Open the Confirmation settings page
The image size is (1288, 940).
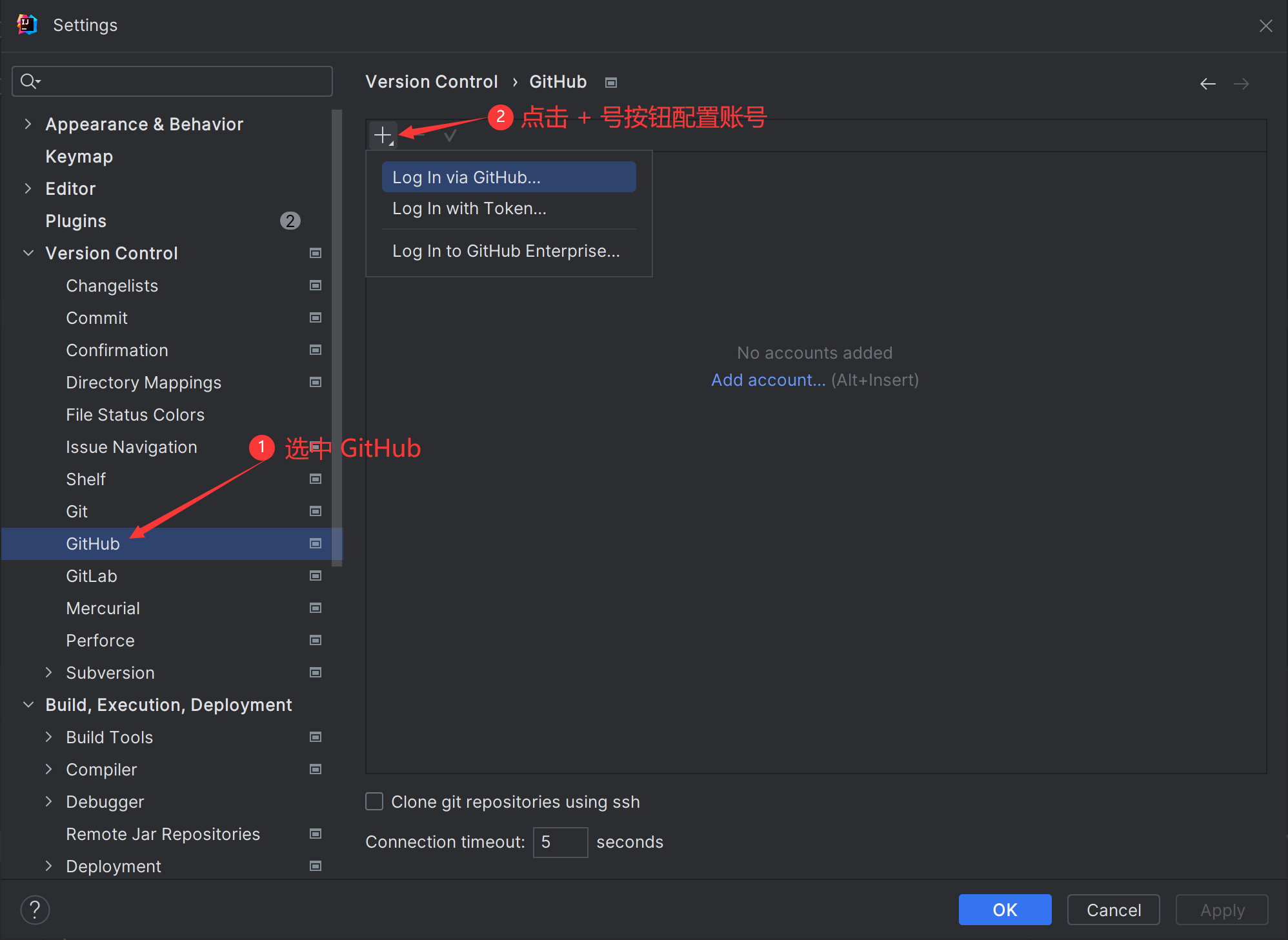point(117,350)
